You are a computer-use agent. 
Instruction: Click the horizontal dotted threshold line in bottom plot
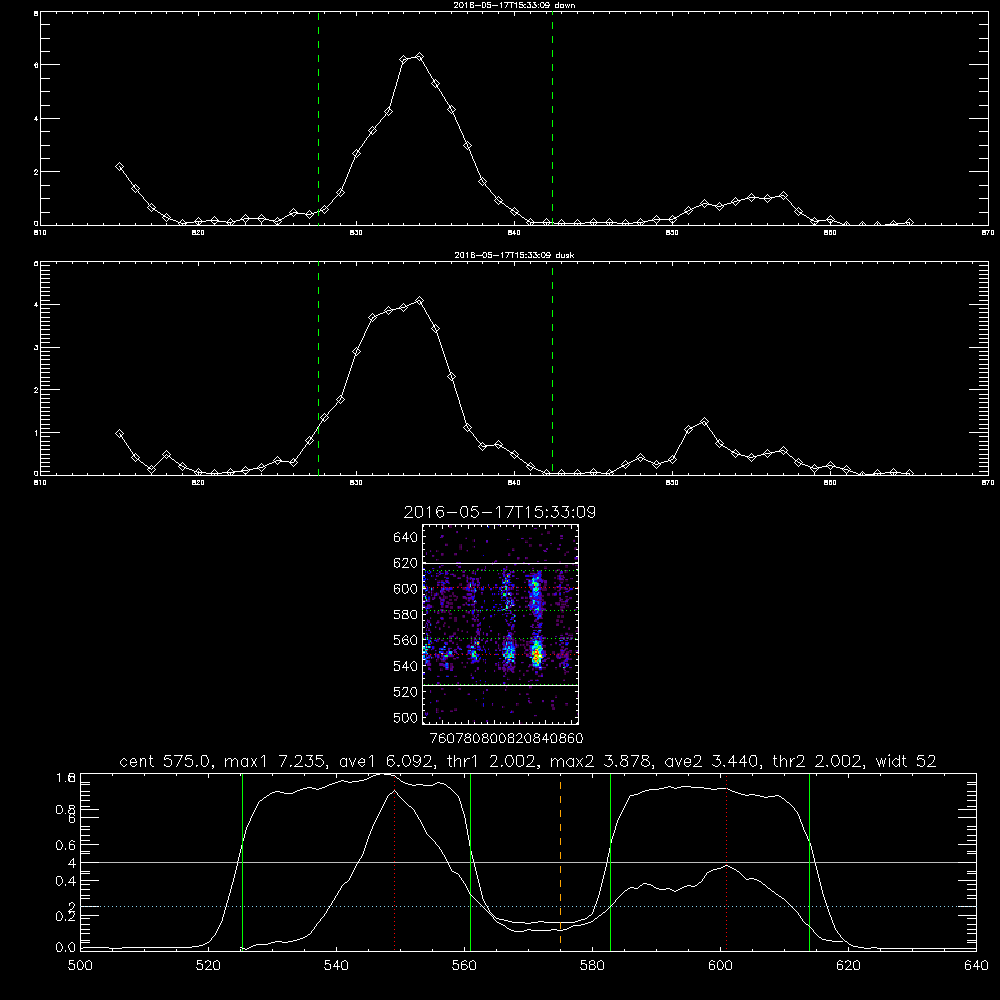click(528, 906)
